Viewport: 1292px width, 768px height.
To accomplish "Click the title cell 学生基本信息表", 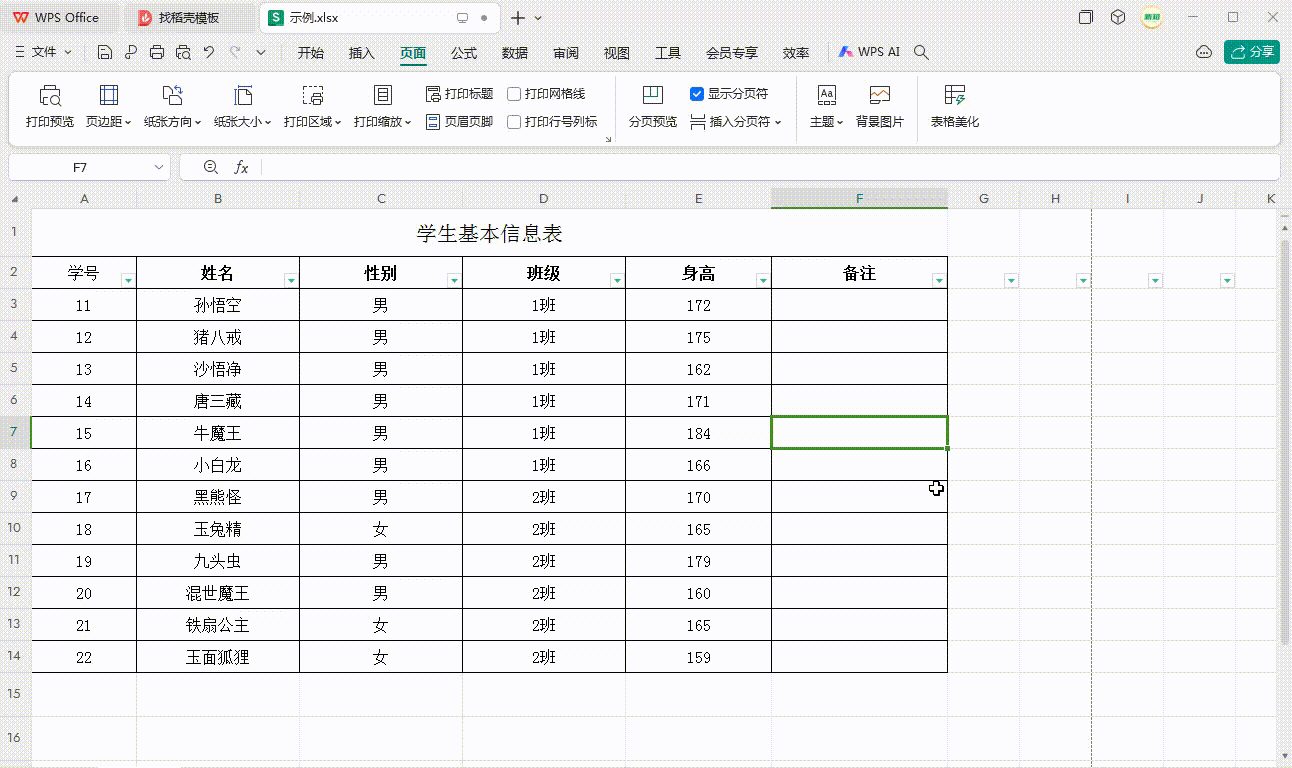I will 490,233.
